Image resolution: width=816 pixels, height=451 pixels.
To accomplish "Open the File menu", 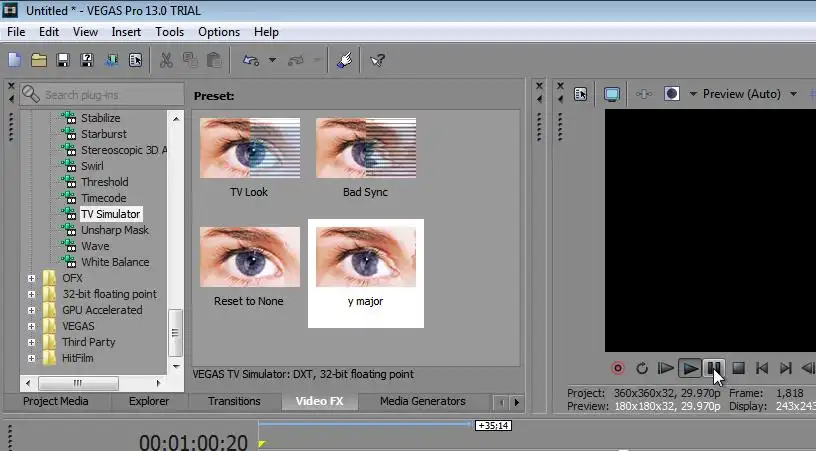I will (16, 32).
